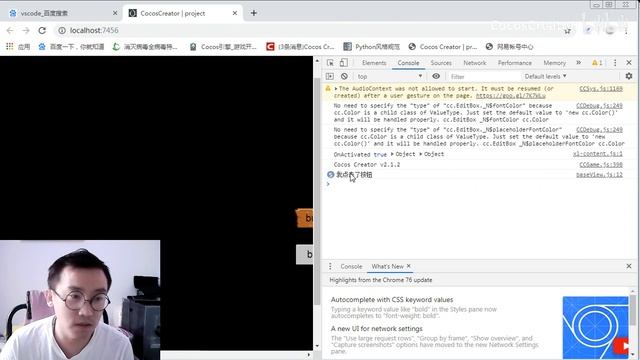
Task: Activate the DevTools inspect element tool
Action: tap(330, 62)
